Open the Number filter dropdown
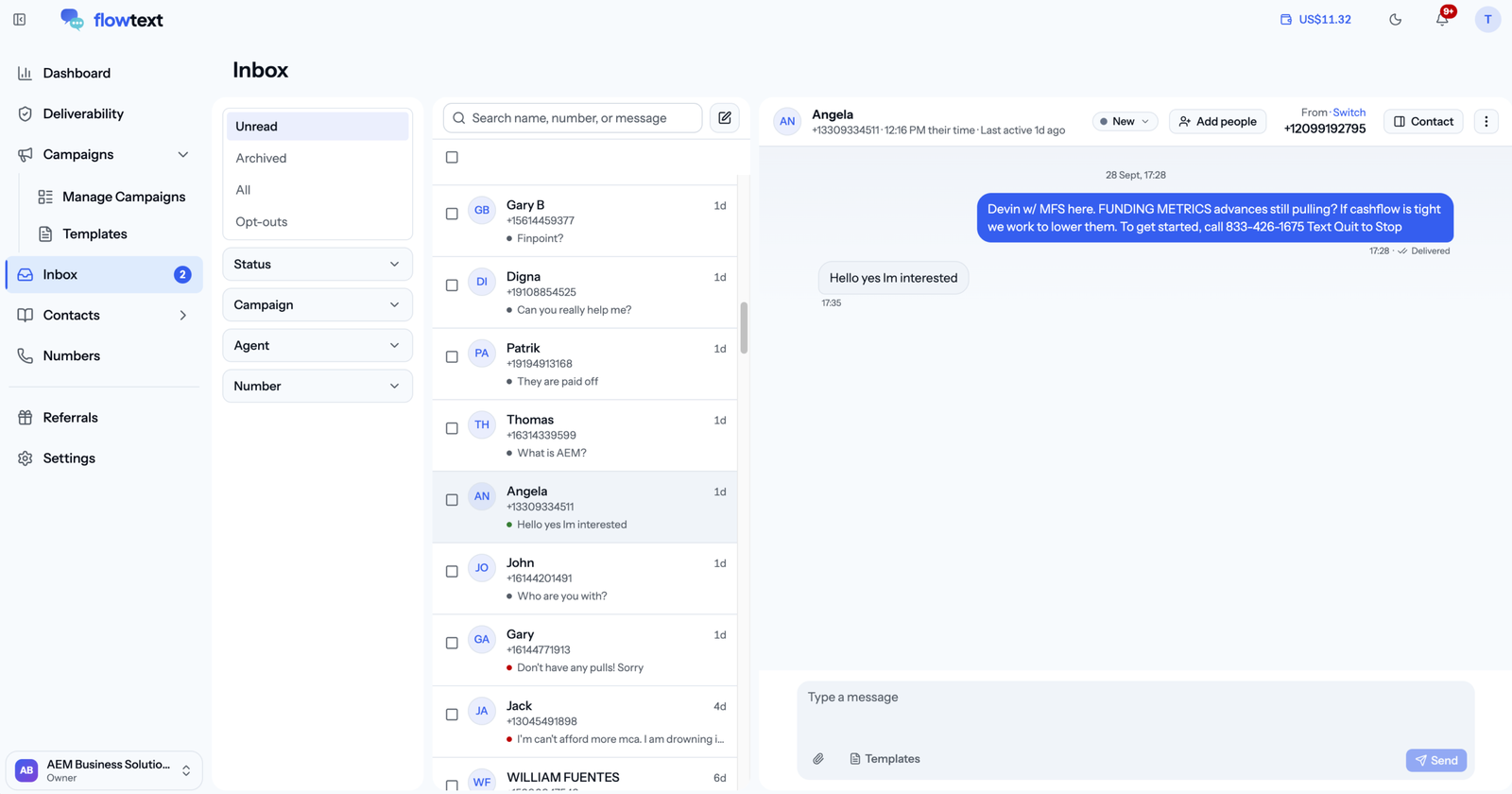Image resolution: width=1512 pixels, height=794 pixels. [318, 387]
